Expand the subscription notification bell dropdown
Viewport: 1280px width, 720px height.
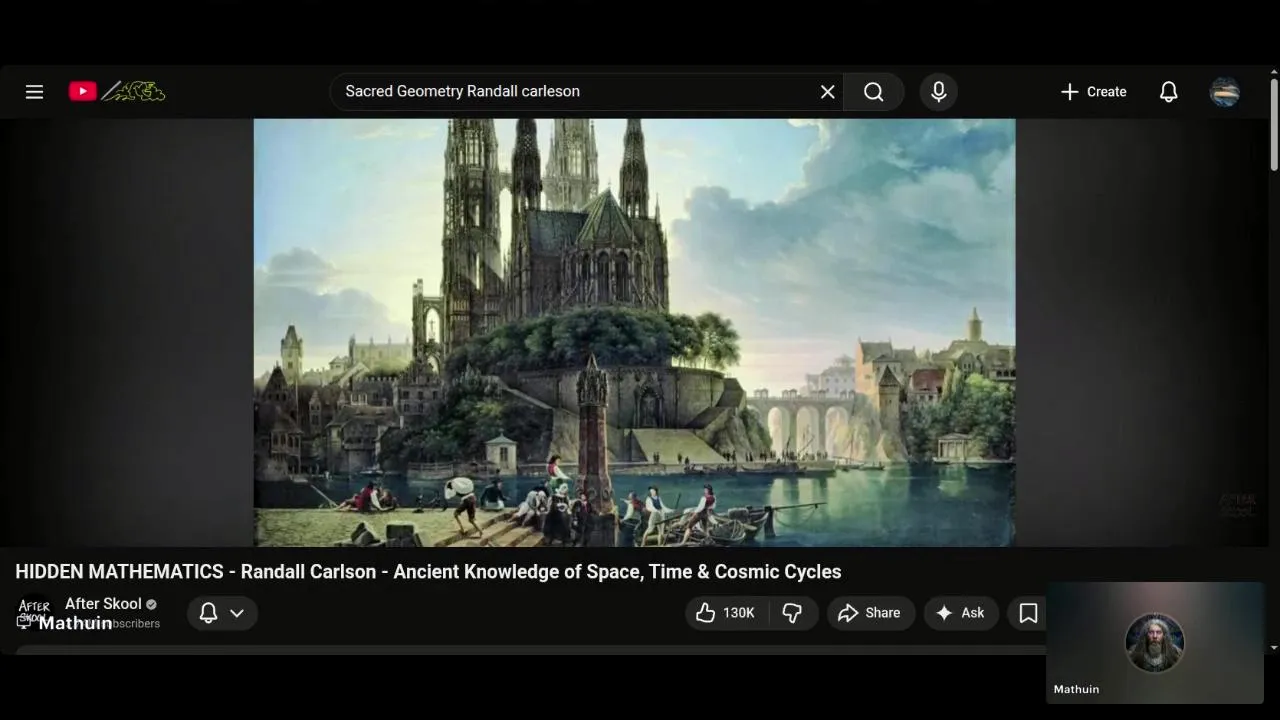pos(222,613)
